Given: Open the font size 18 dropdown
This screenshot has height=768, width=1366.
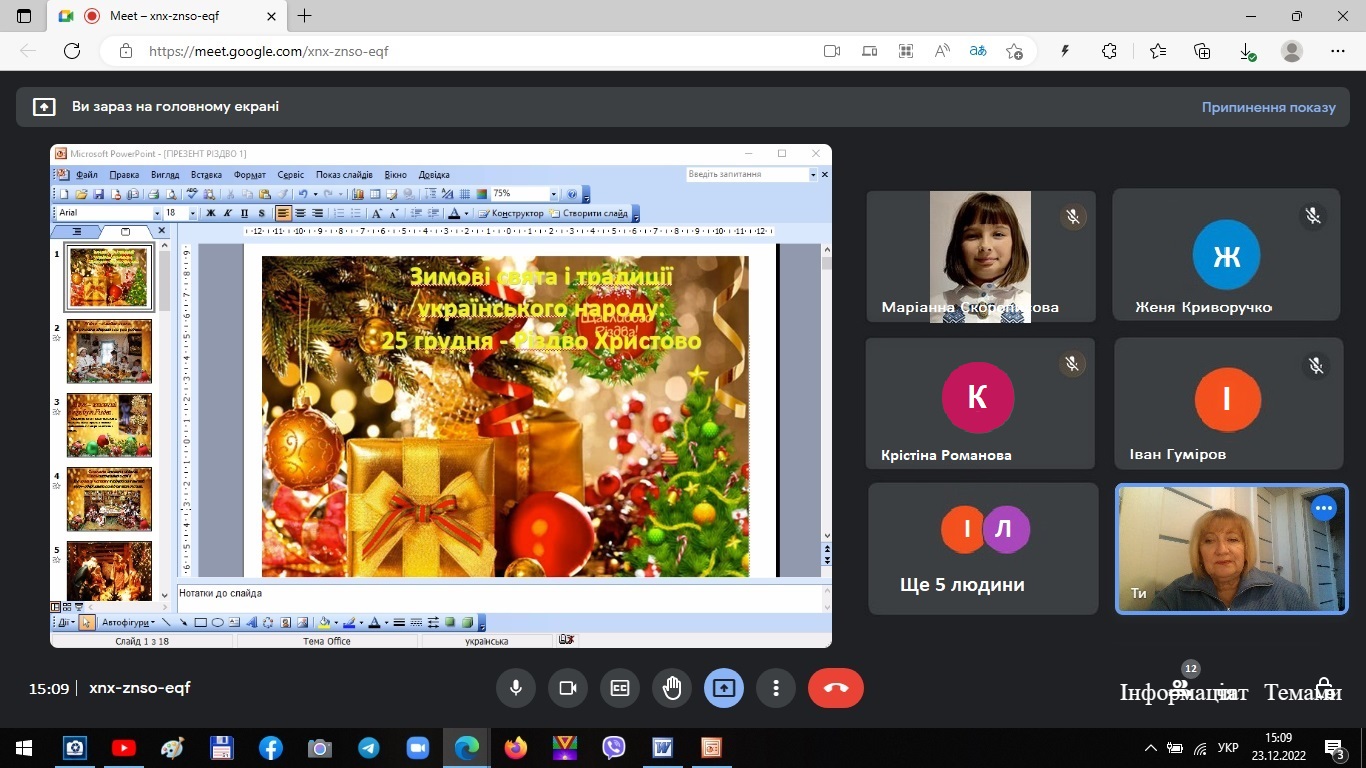Looking at the screenshot, I should (194, 213).
